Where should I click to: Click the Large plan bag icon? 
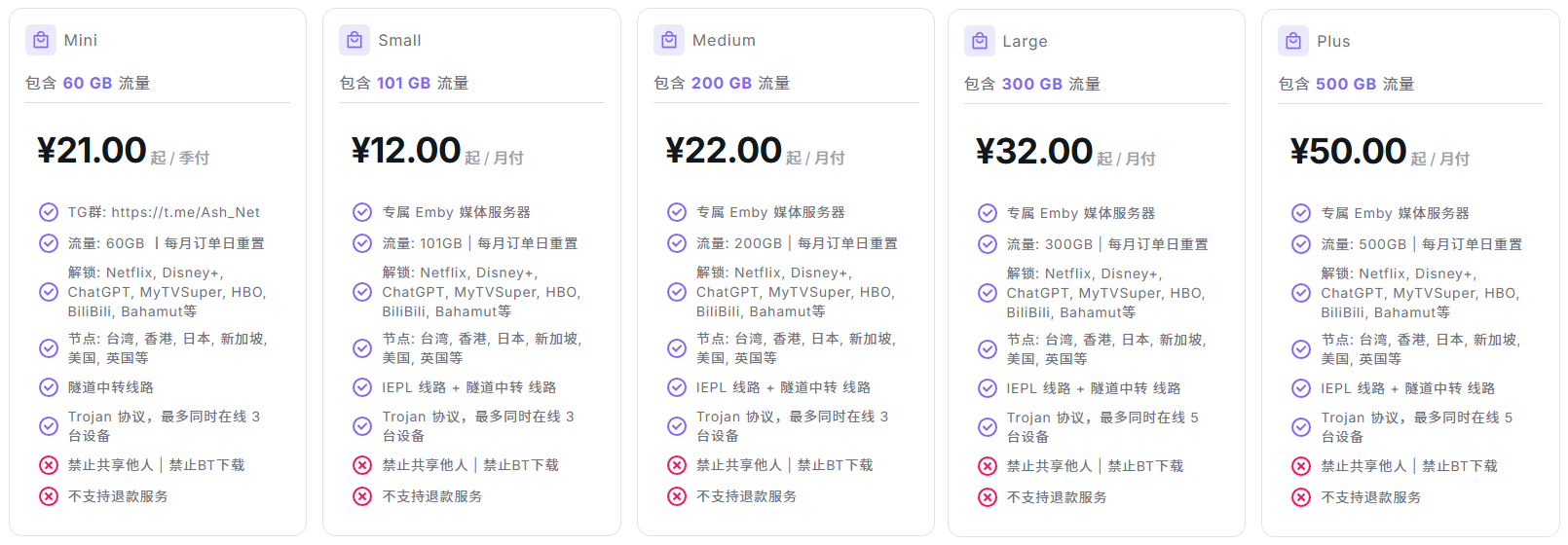(x=980, y=41)
